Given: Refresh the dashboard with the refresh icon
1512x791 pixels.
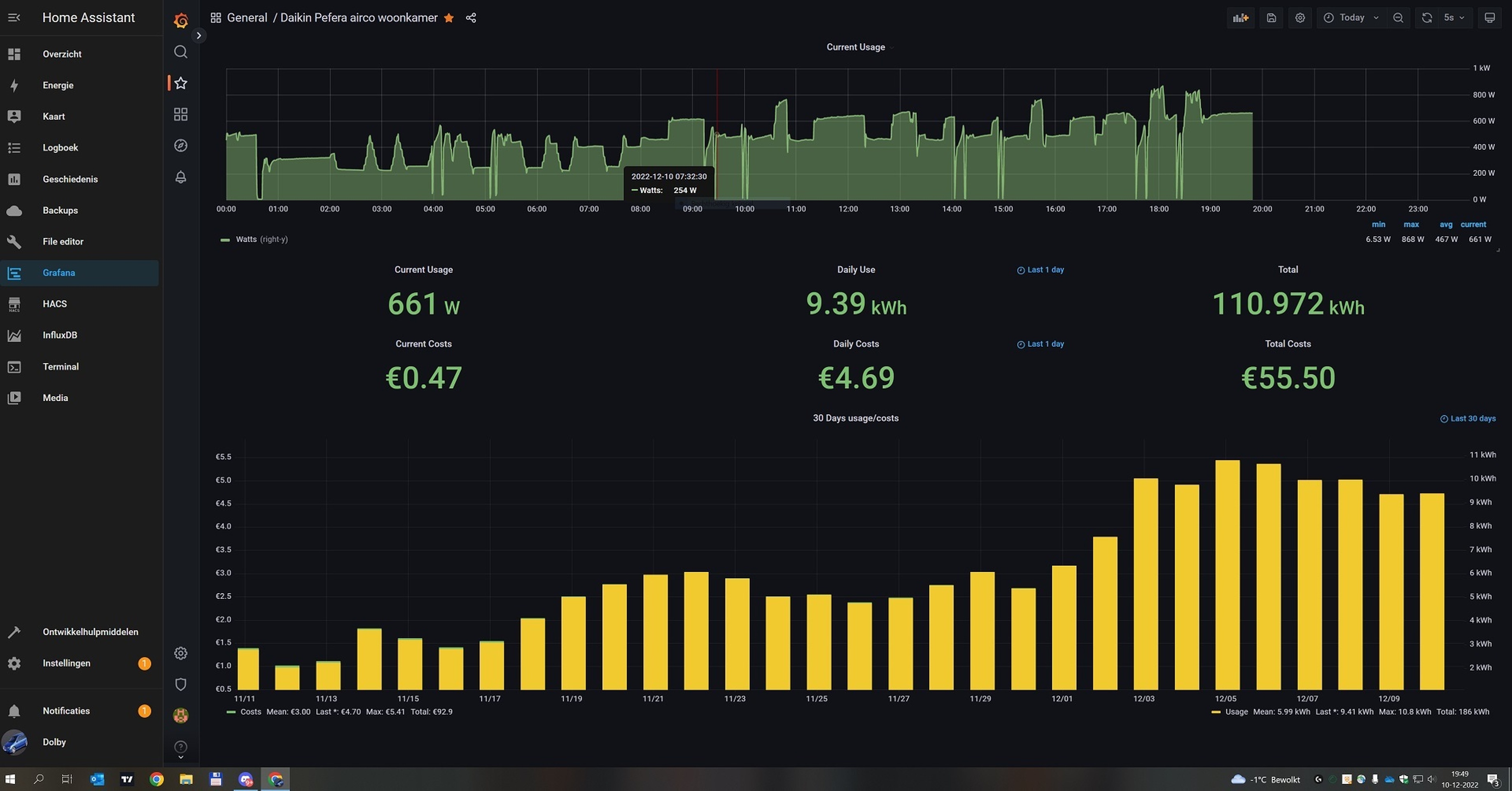Looking at the screenshot, I should click(x=1426, y=18).
